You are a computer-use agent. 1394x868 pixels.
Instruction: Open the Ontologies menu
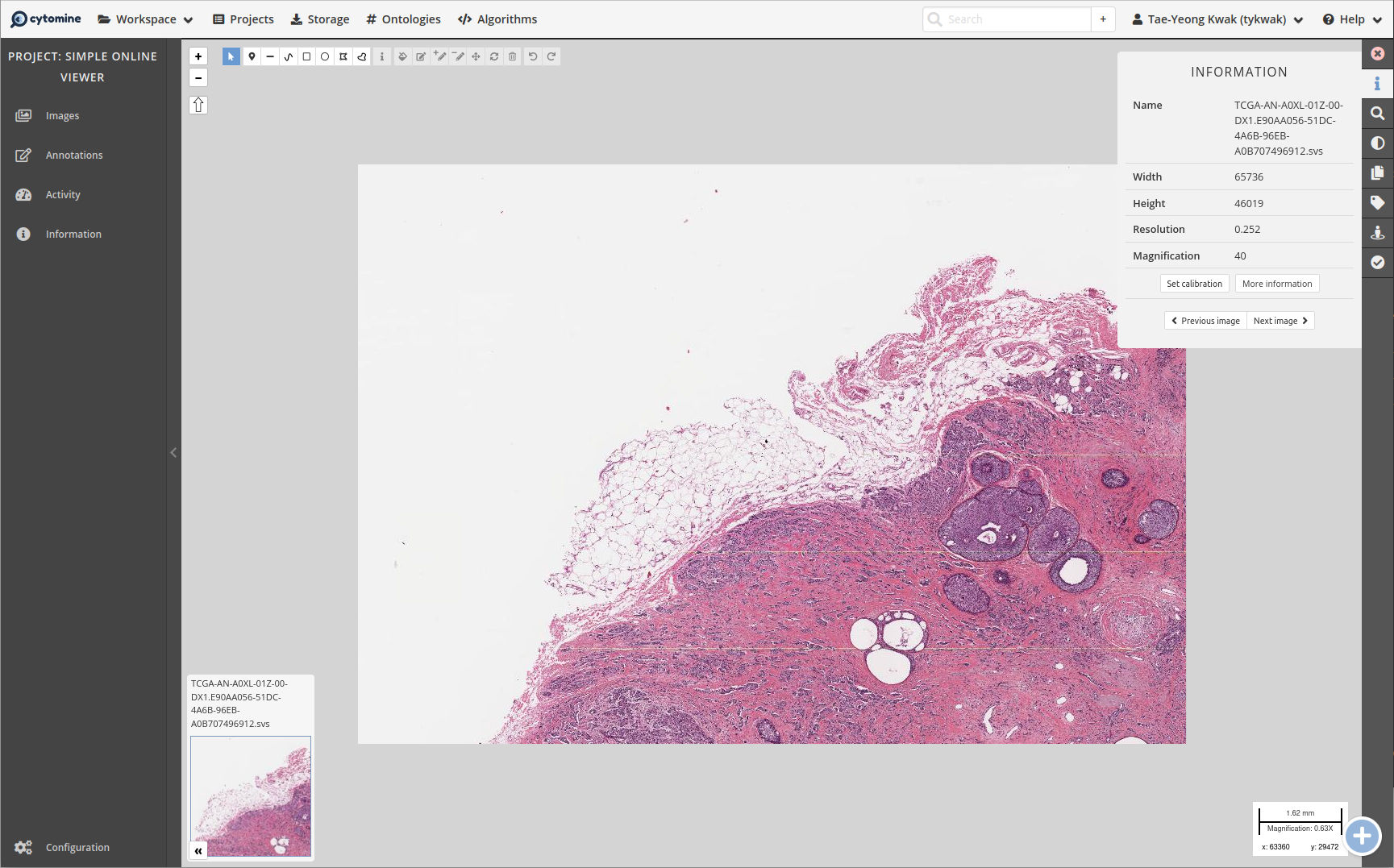tap(403, 19)
